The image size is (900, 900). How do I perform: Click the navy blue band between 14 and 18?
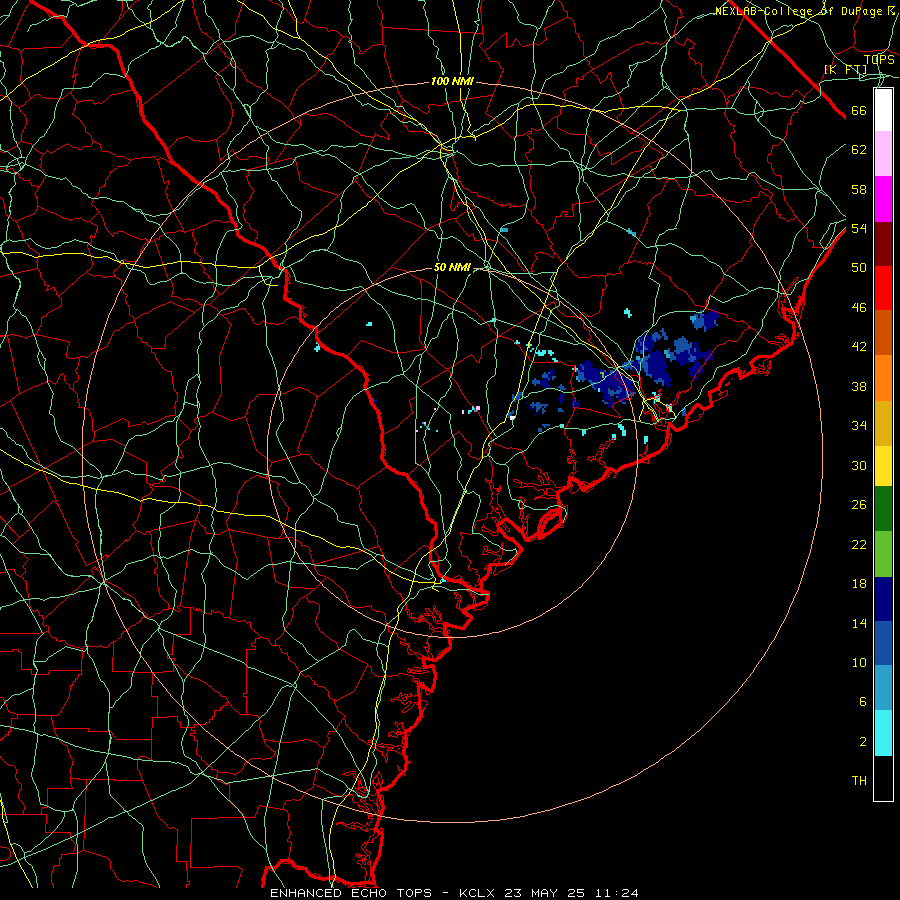[x=883, y=599]
